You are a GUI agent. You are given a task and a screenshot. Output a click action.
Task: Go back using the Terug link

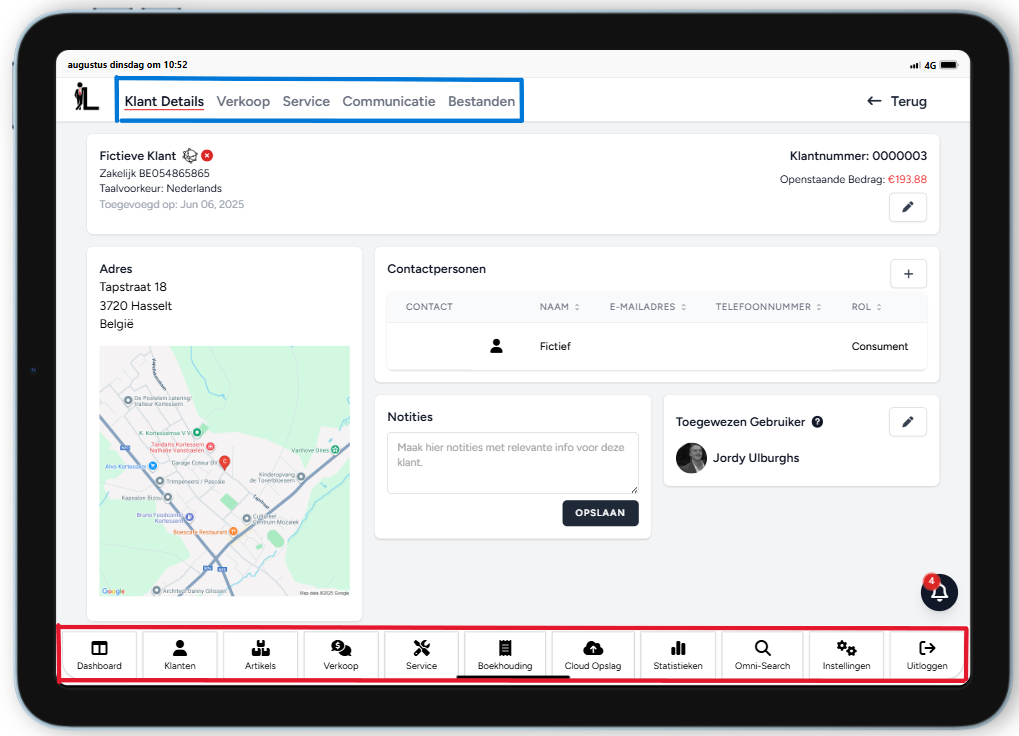896,101
